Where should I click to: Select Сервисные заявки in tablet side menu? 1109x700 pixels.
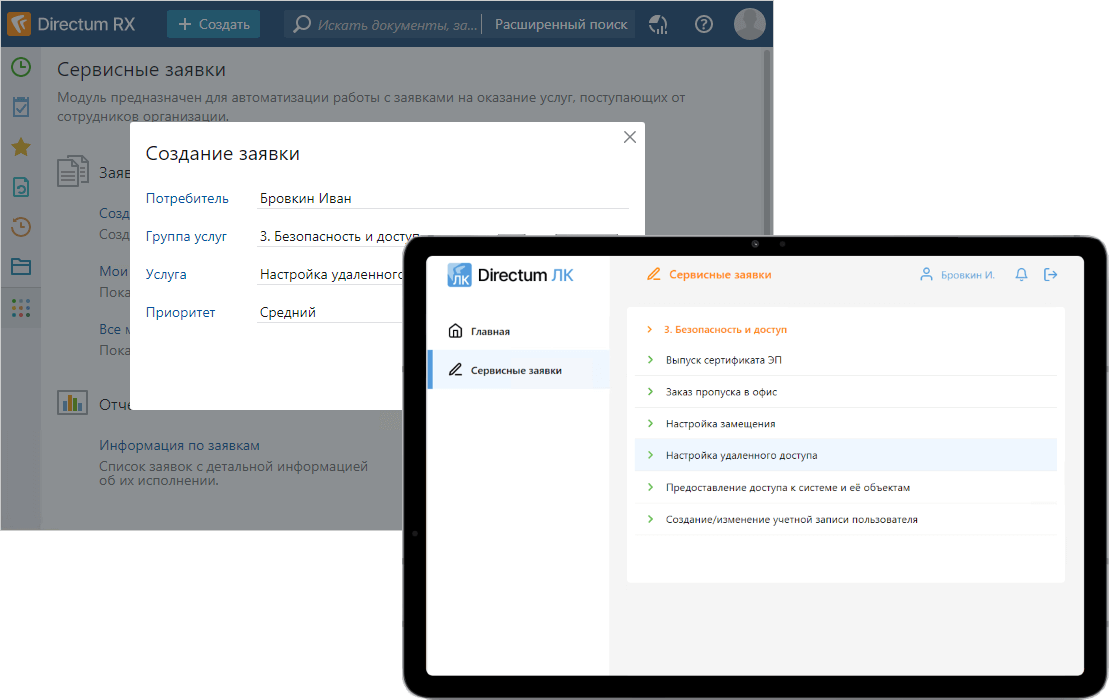tap(518, 370)
